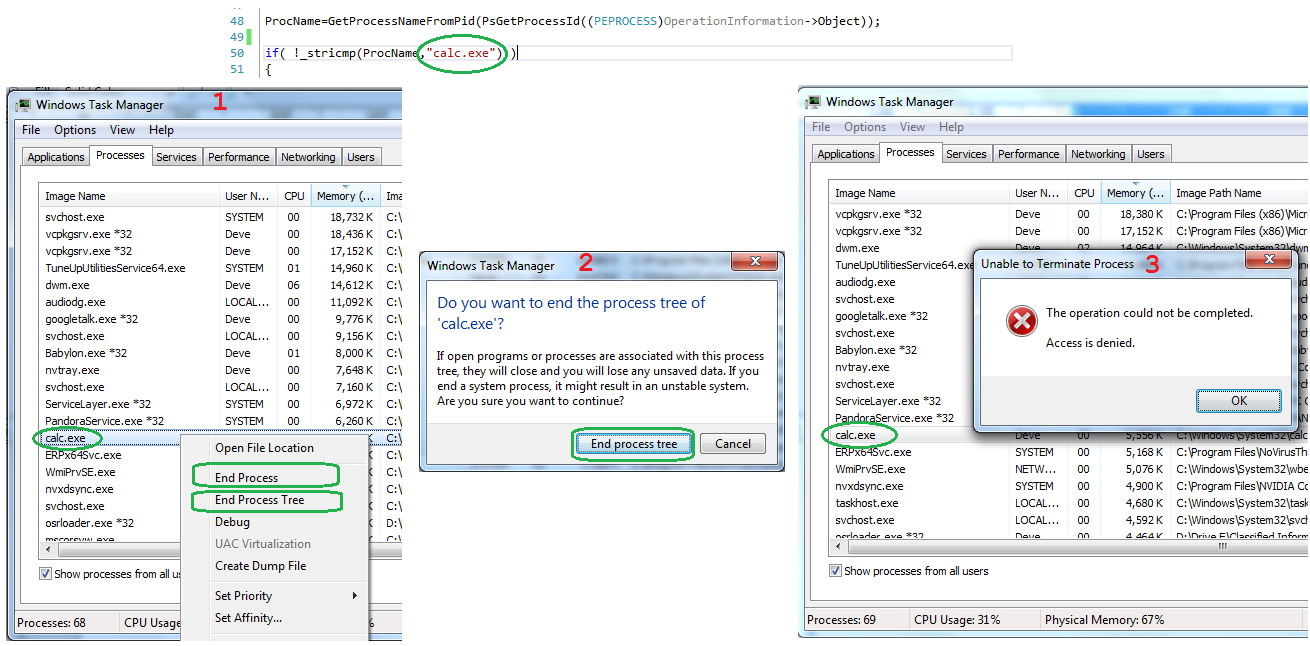Click the 'Processes: 68' status bar entry
This screenshot has height=646, width=1310.
(52, 622)
